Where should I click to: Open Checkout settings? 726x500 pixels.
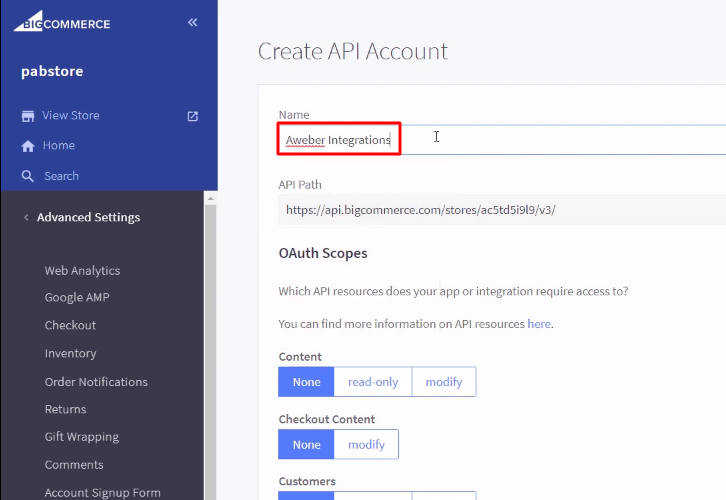[x=70, y=325]
